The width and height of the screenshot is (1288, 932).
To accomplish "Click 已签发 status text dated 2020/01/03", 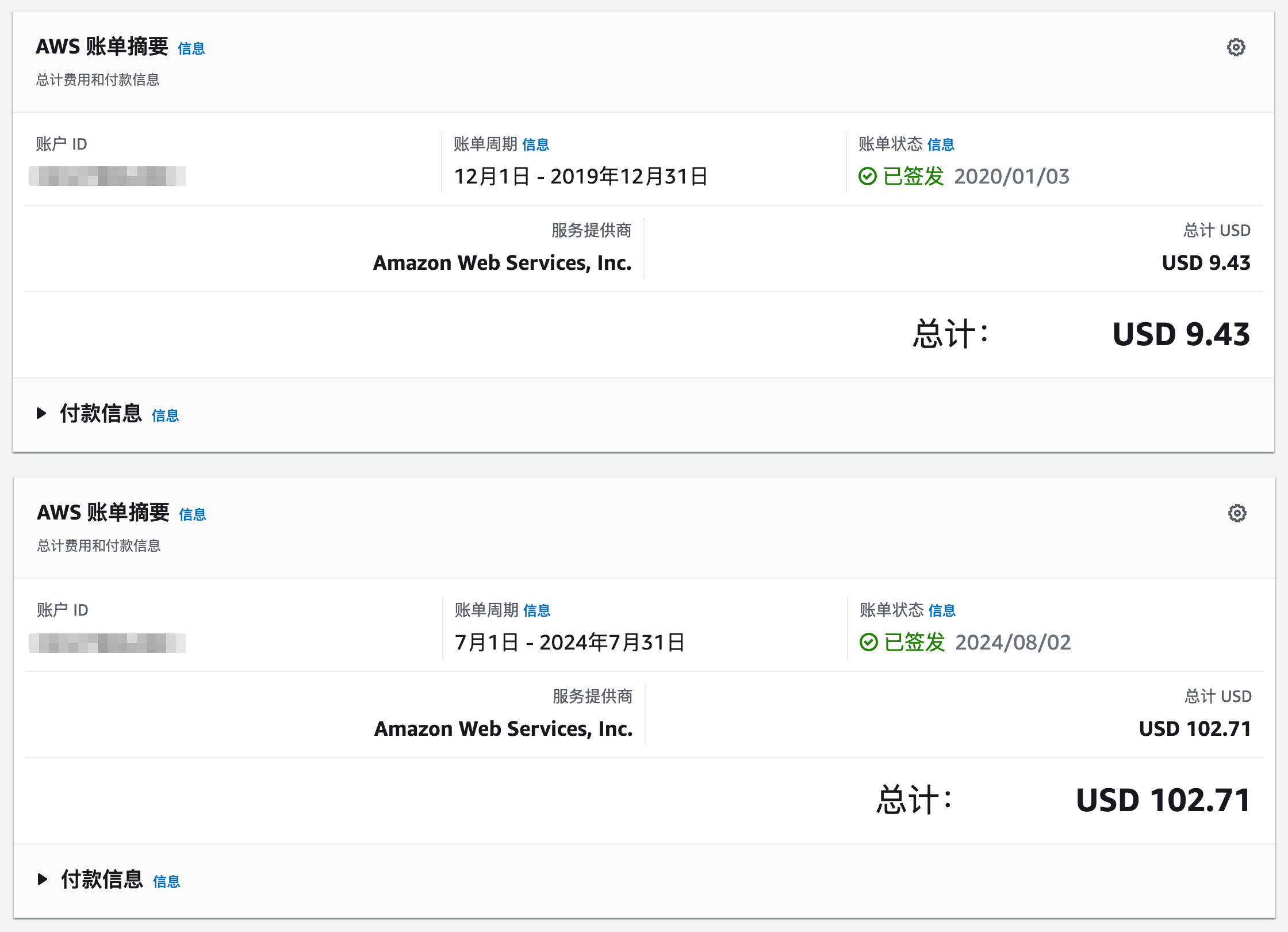I will (x=914, y=176).
